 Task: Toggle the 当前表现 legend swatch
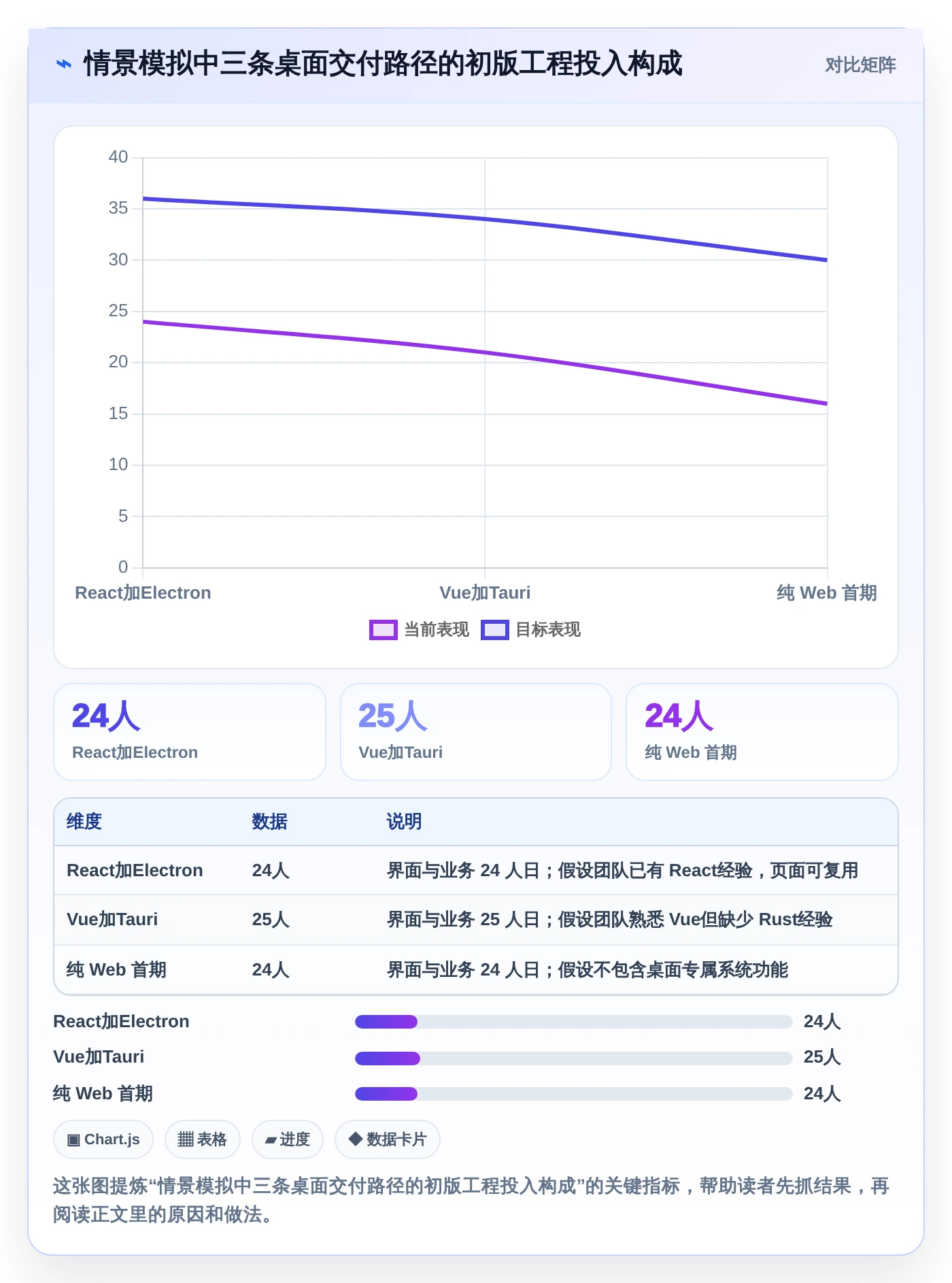pos(383,630)
